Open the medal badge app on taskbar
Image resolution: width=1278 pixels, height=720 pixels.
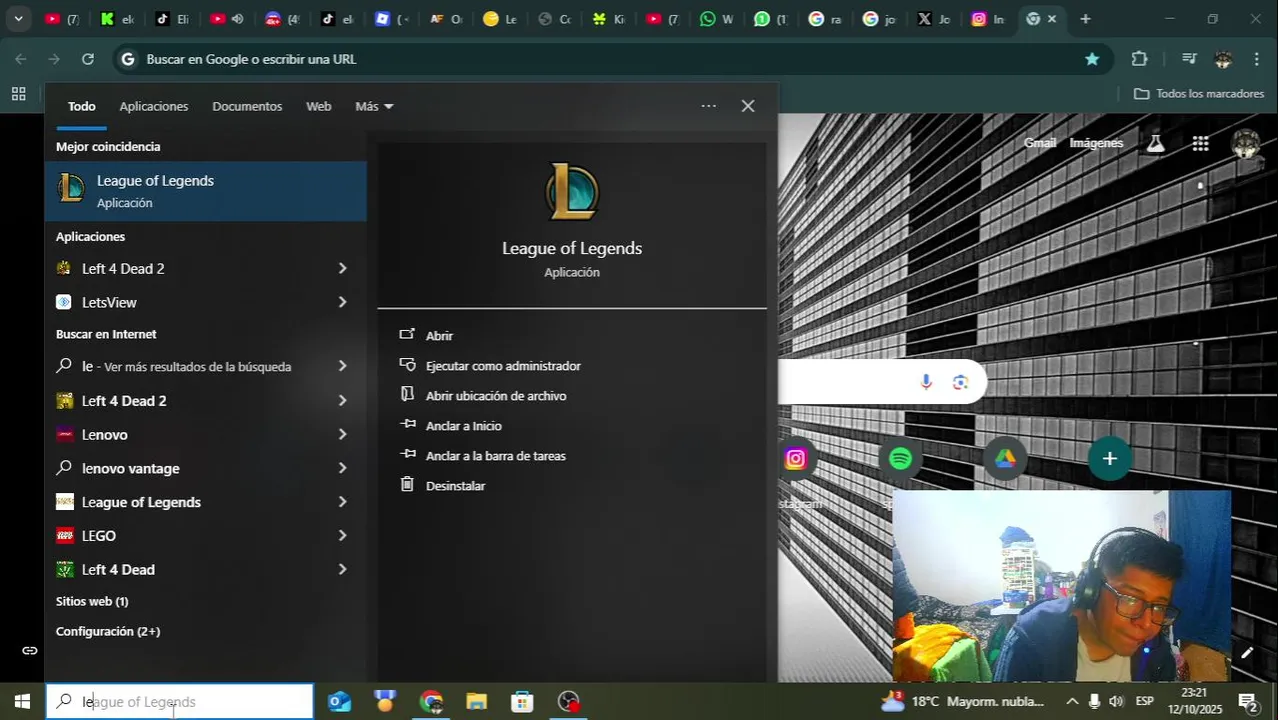tap(385, 702)
